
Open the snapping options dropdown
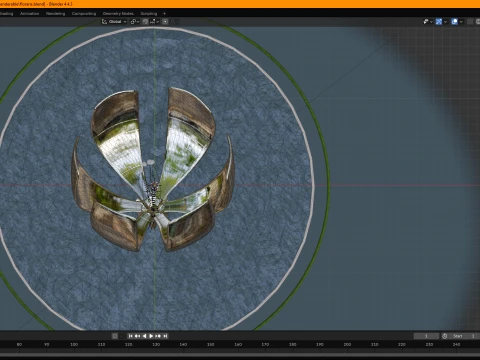154,22
